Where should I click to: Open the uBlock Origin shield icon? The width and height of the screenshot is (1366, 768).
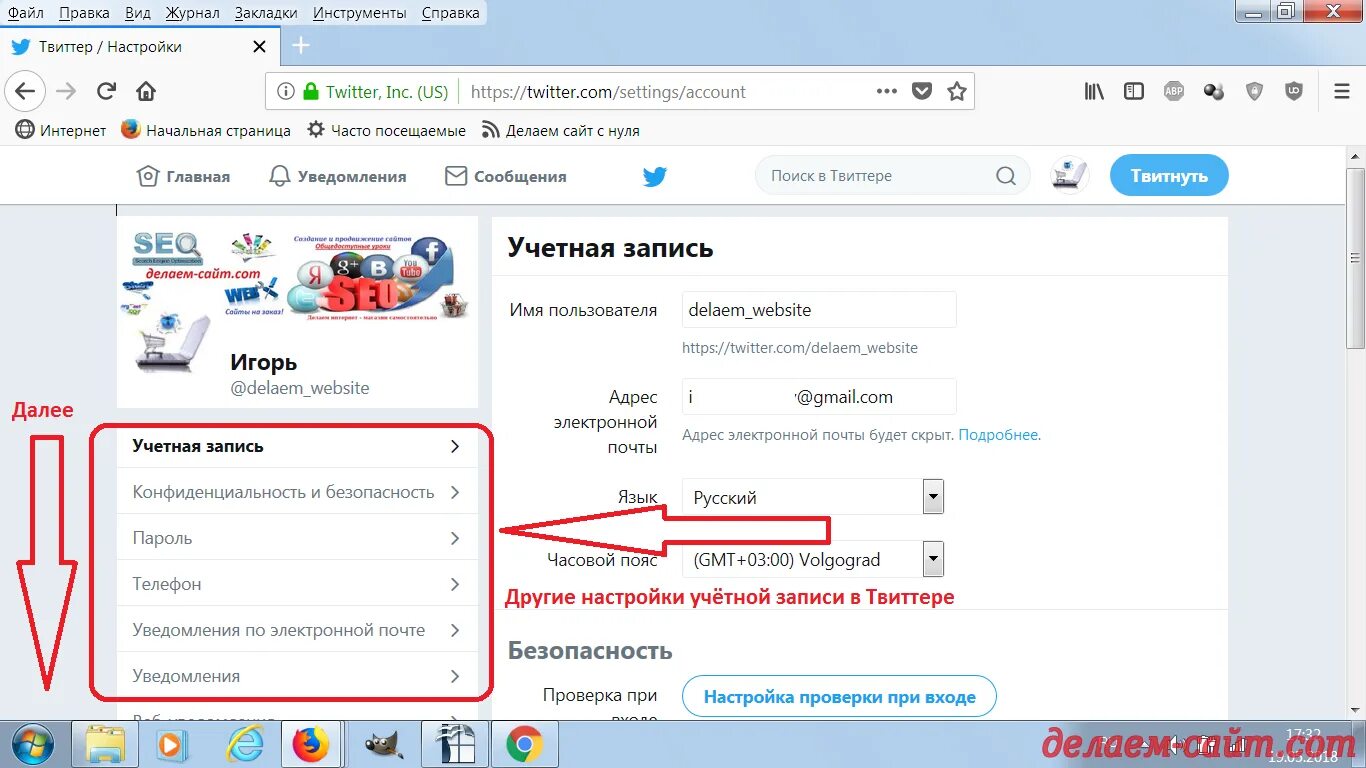(x=1294, y=91)
